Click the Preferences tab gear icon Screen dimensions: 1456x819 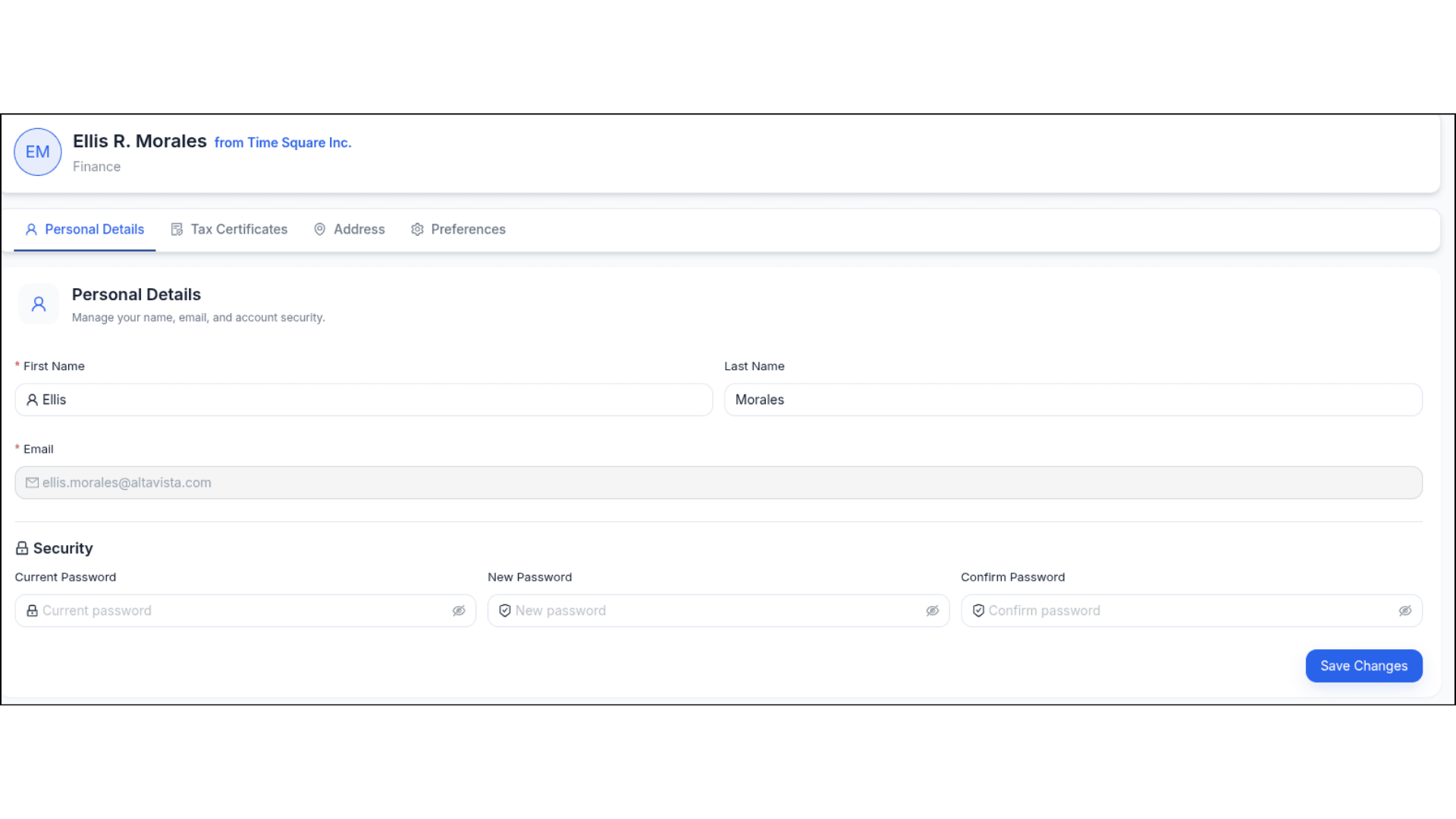coord(417,229)
